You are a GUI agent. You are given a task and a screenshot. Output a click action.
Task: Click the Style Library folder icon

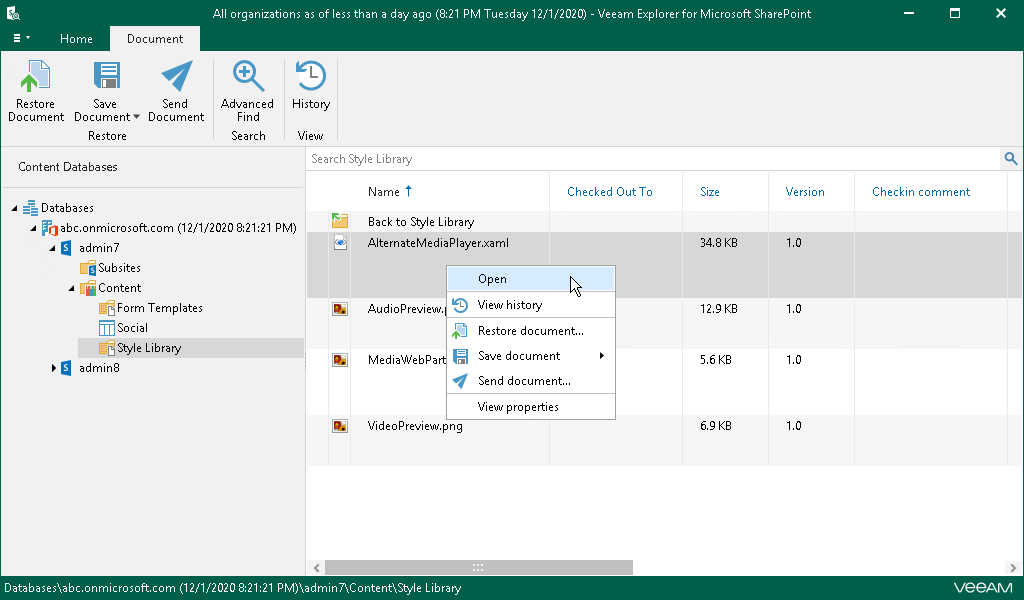(x=107, y=349)
